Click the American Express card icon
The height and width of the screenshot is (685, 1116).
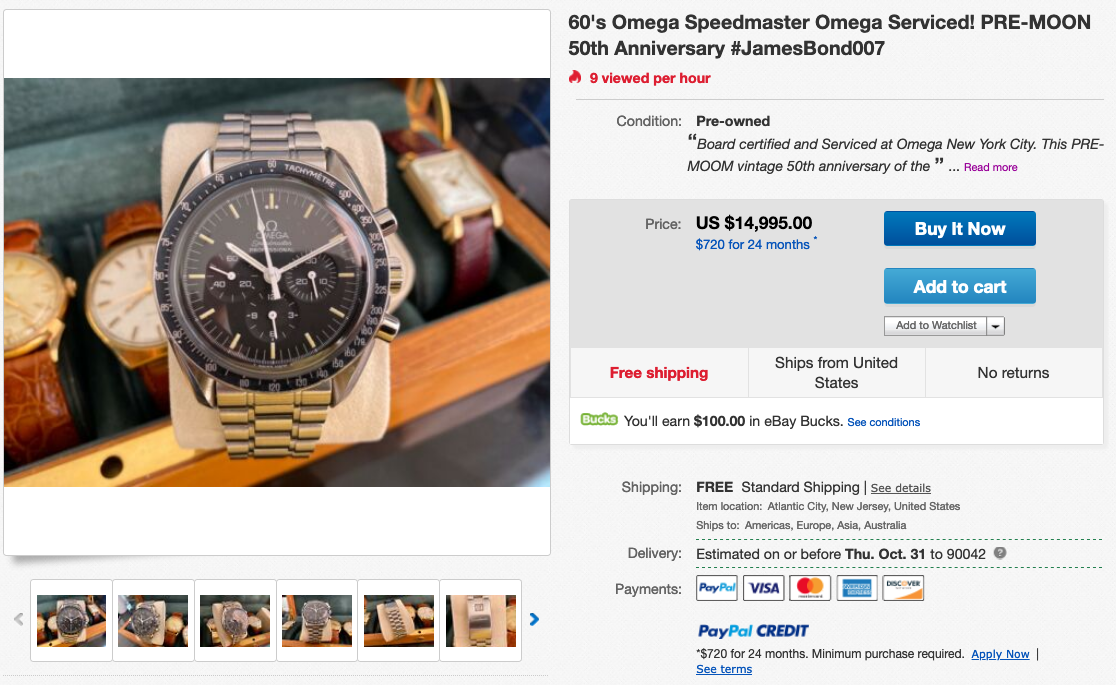pyautogui.click(x=857, y=588)
